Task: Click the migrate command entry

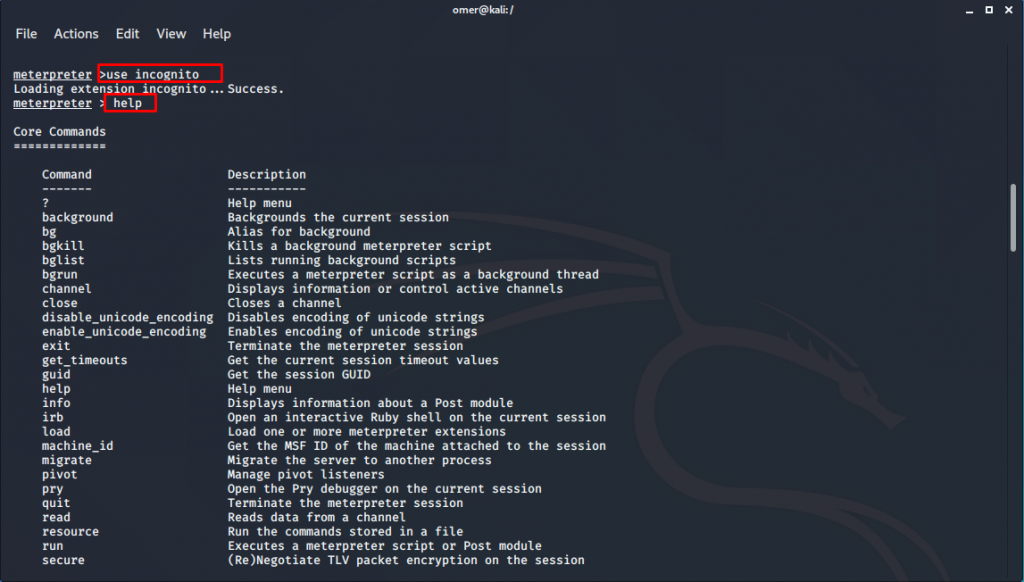Action: tap(66, 459)
